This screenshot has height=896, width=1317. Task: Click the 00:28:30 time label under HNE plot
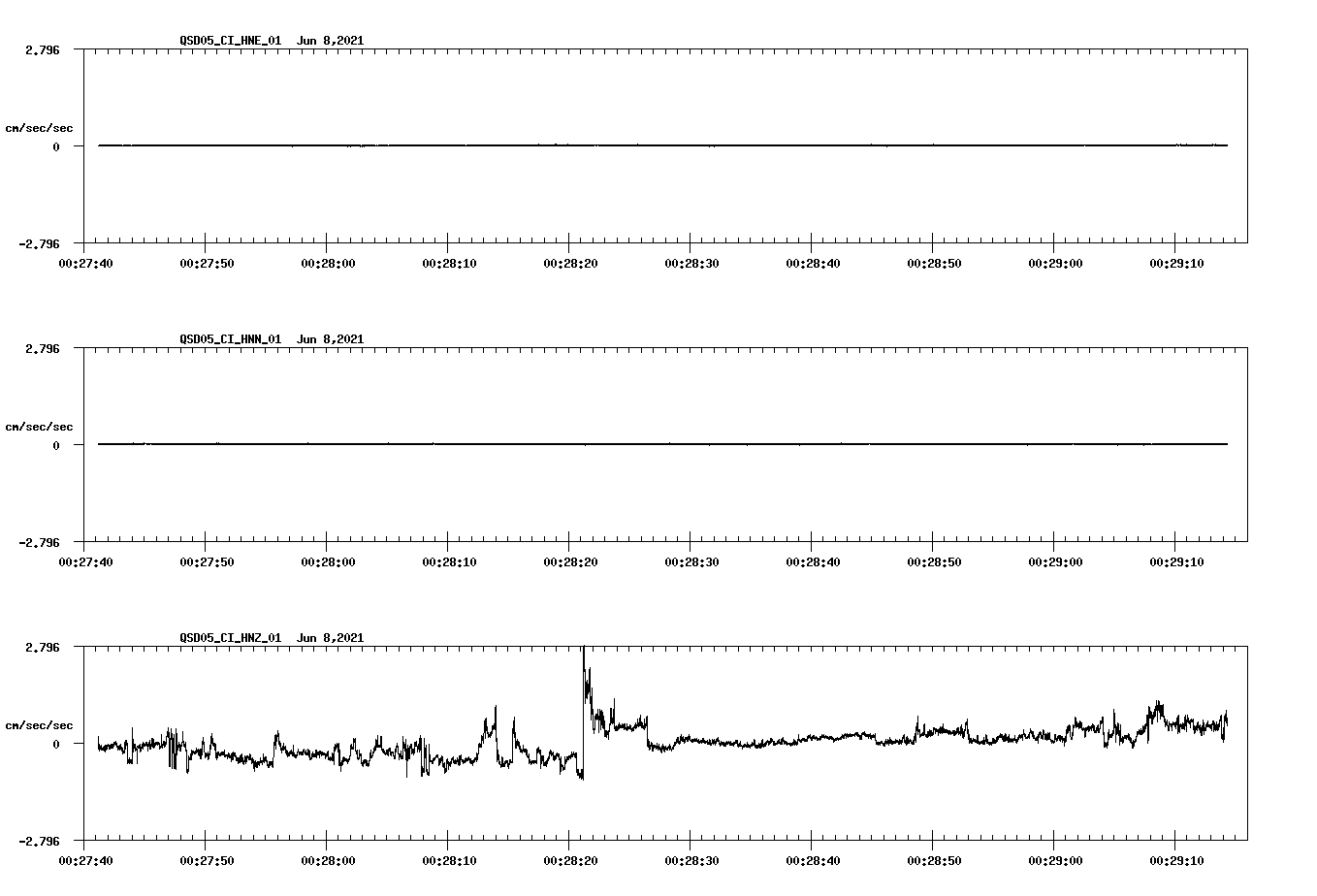(691, 263)
